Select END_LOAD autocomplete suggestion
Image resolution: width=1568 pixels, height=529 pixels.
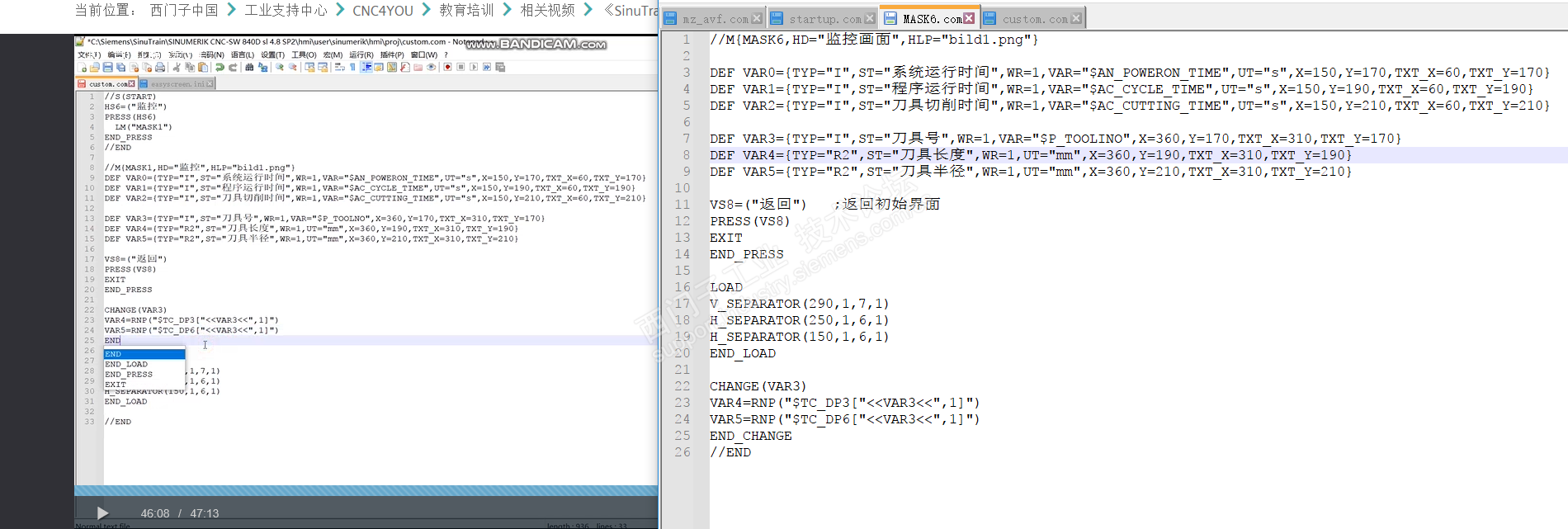144,364
